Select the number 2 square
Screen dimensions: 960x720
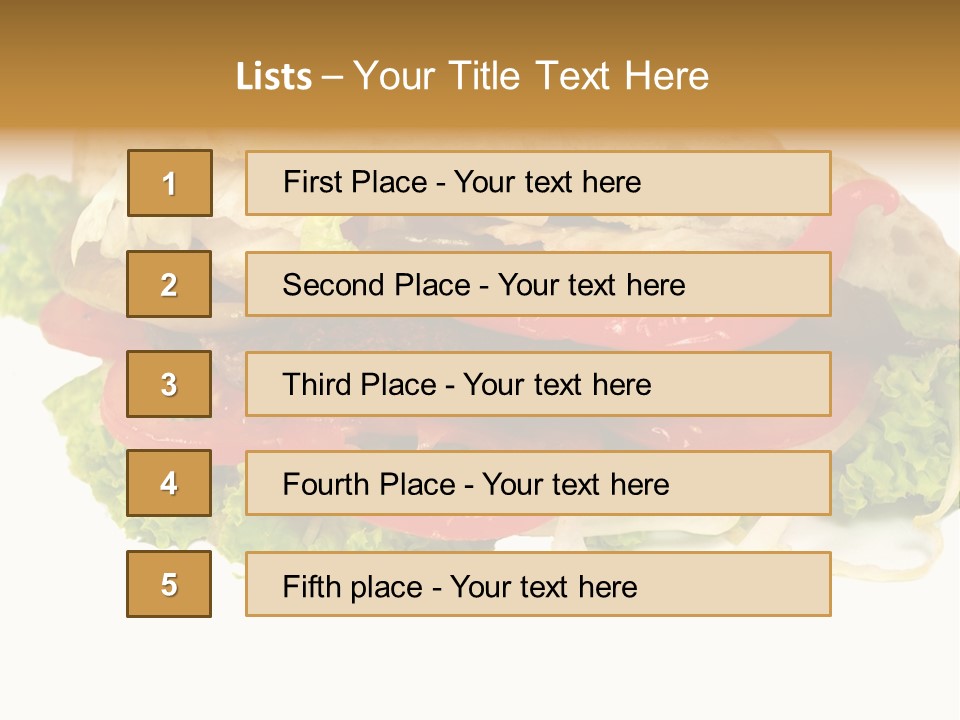coord(170,284)
